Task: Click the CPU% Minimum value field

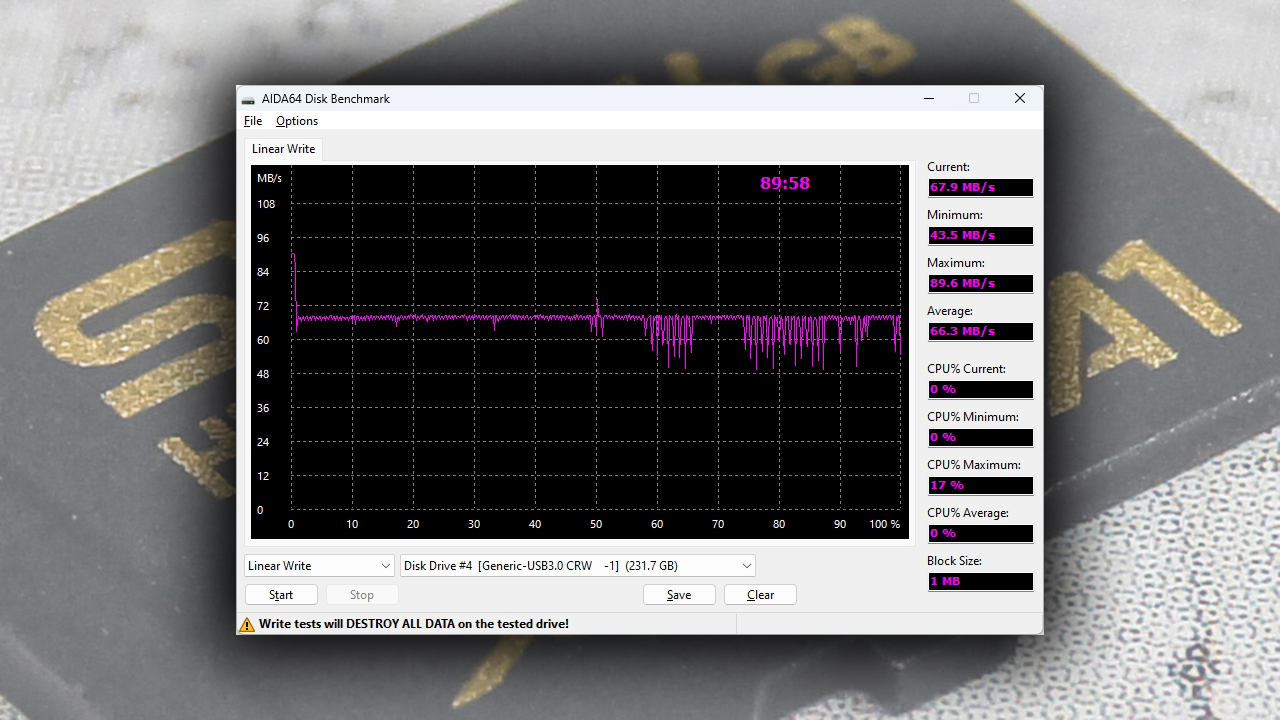Action: tap(980, 437)
